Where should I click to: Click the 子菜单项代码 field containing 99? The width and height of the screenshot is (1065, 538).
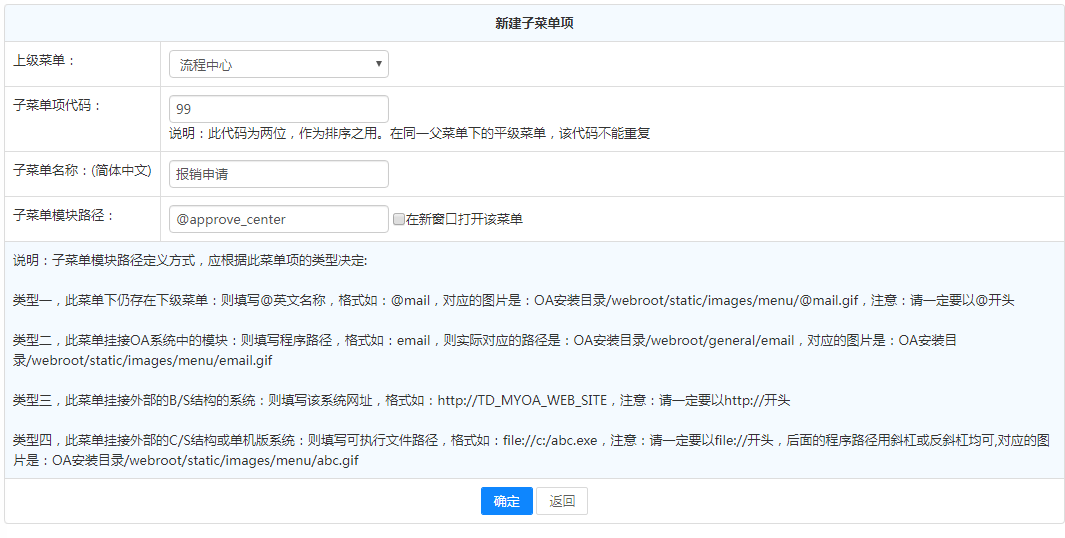point(278,109)
